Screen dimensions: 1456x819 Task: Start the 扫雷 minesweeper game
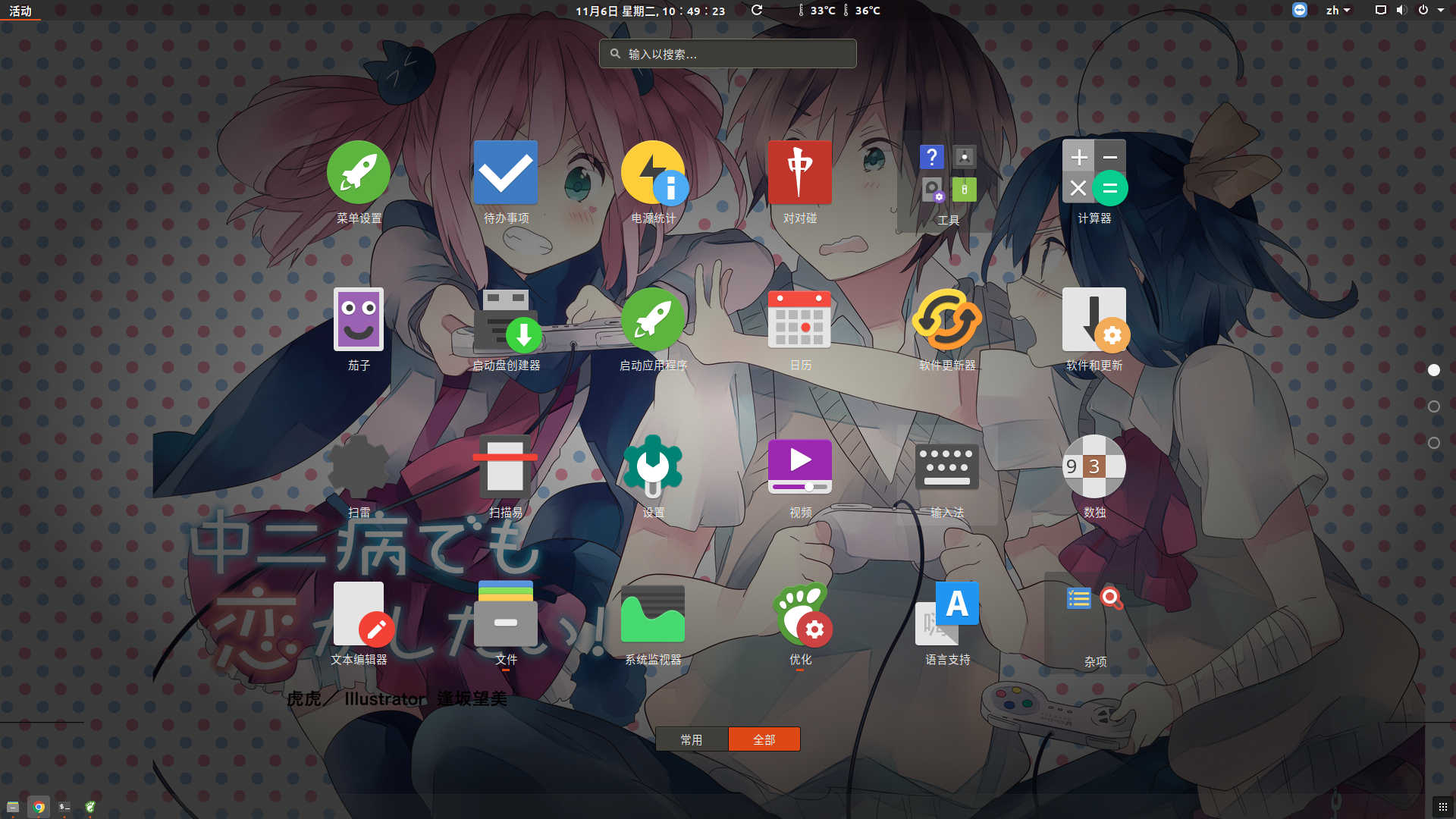click(359, 477)
